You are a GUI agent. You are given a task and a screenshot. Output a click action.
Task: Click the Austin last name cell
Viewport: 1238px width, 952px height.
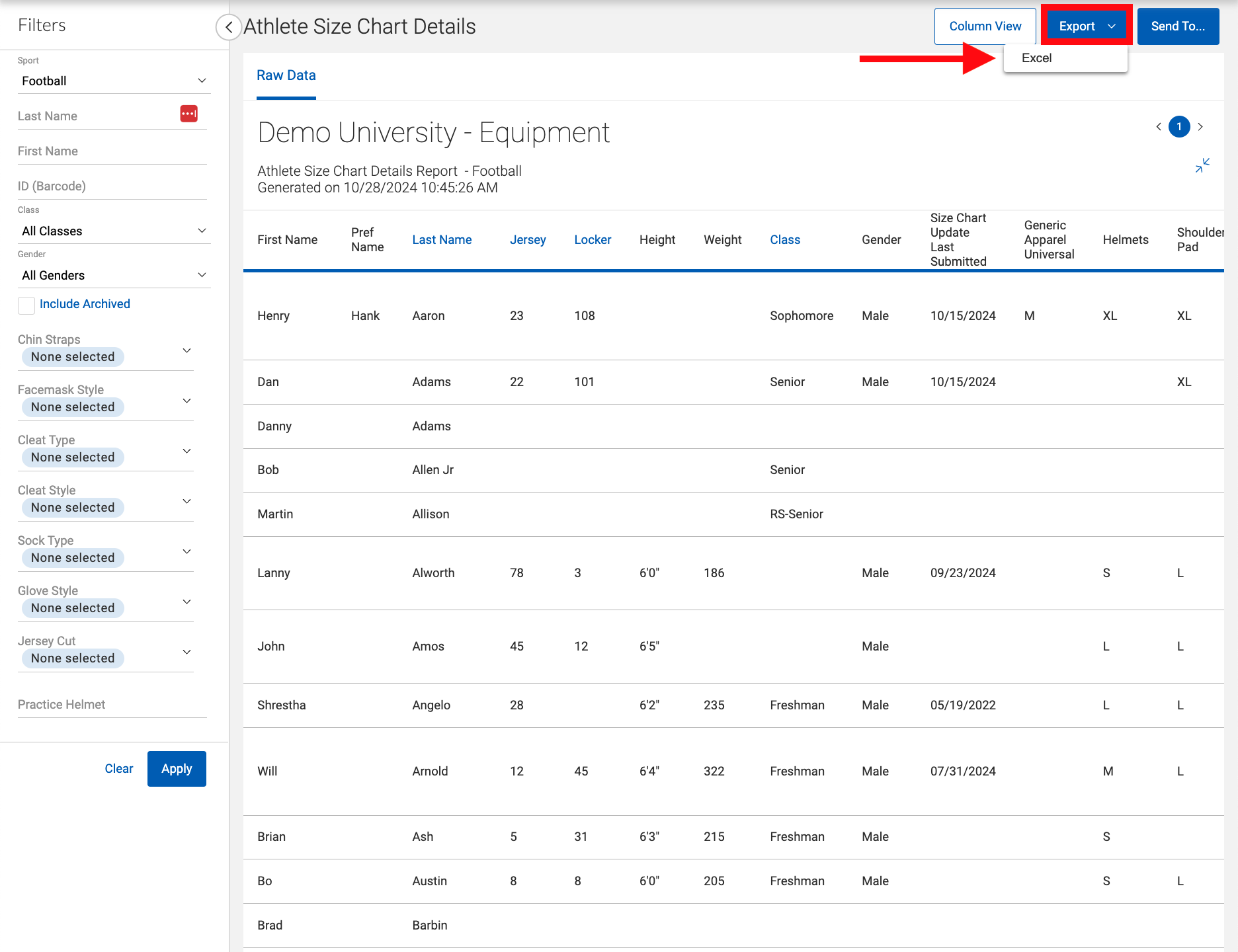[x=430, y=881]
